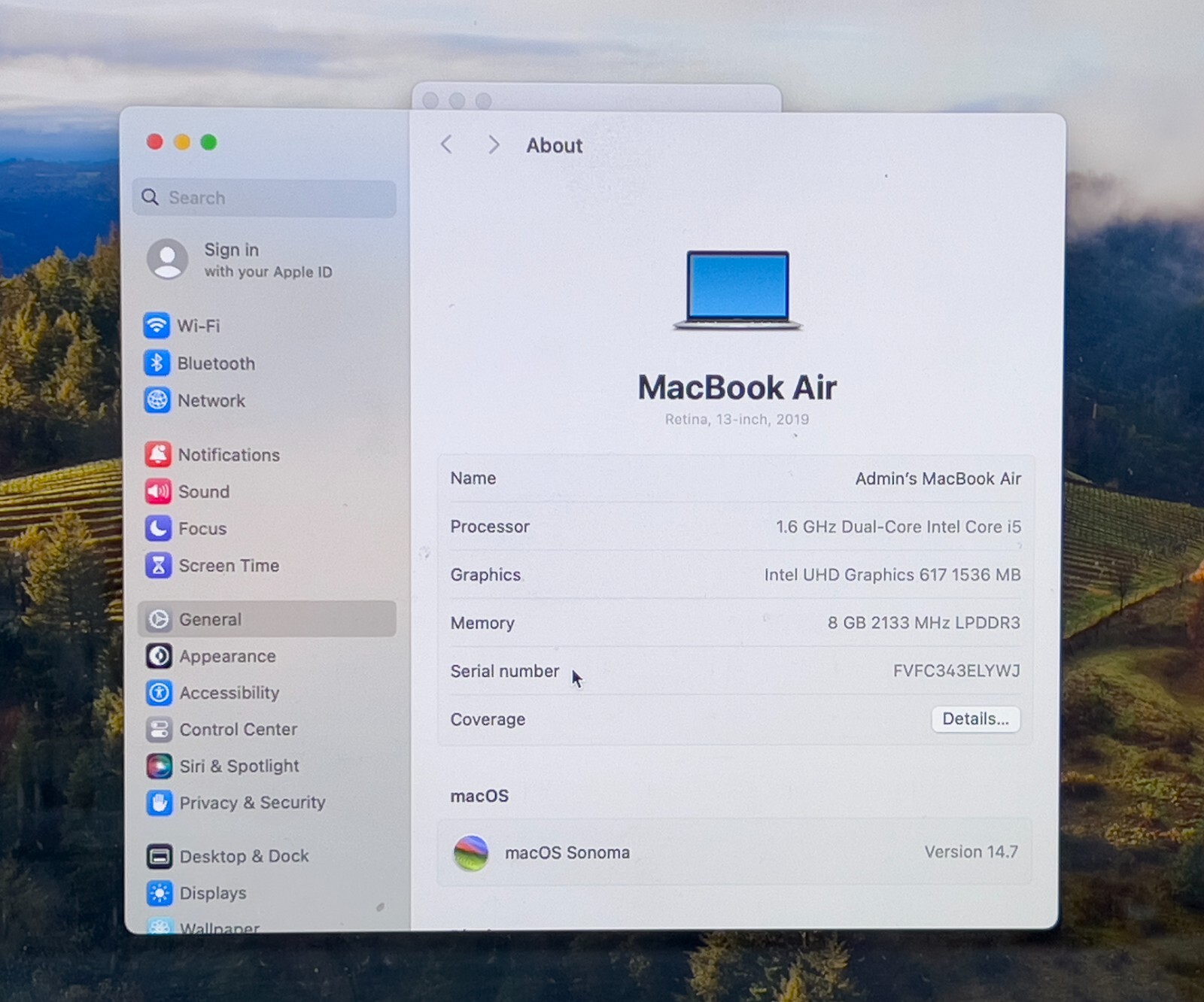The image size is (1204, 1002).
Task: Click the Apple ID avatar icon
Action: point(167,260)
